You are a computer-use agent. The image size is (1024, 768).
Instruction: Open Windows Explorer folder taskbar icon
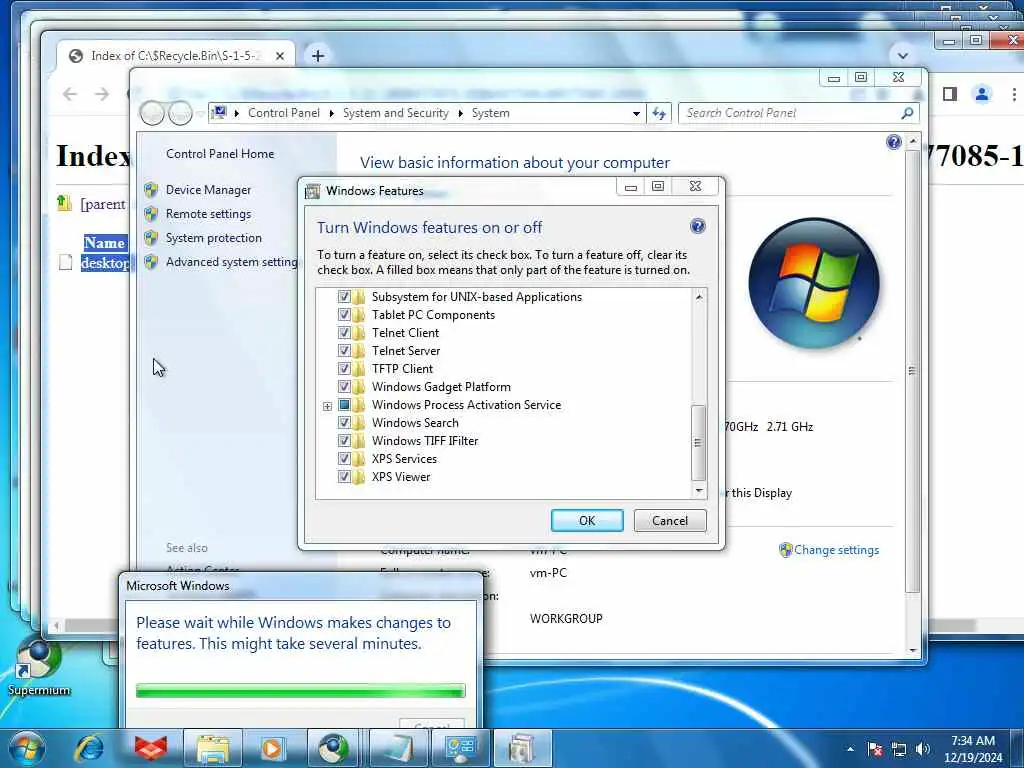tap(213, 748)
